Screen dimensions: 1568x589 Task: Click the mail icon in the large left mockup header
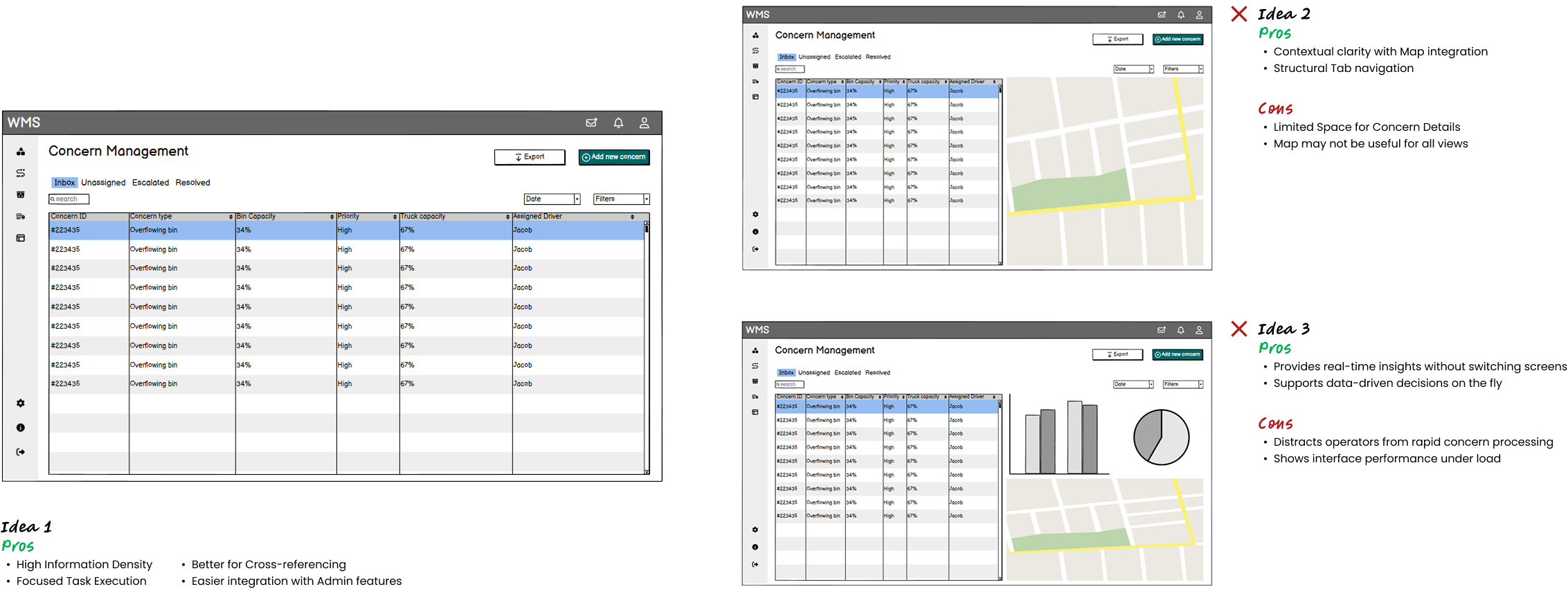tap(591, 123)
